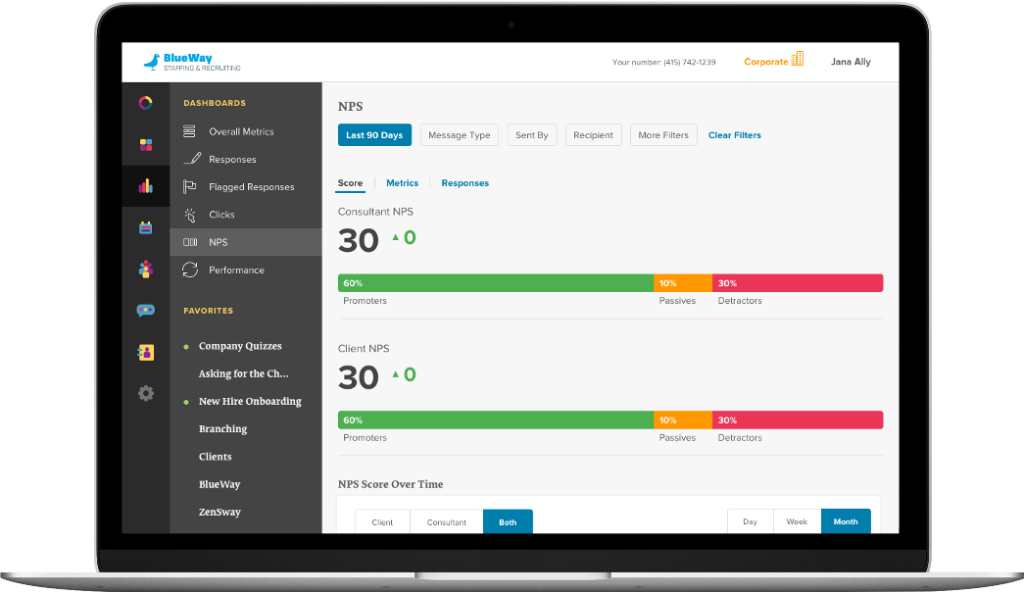Open the Sent By filter dropdown
This screenshot has width=1024, height=592.
(531, 135)
